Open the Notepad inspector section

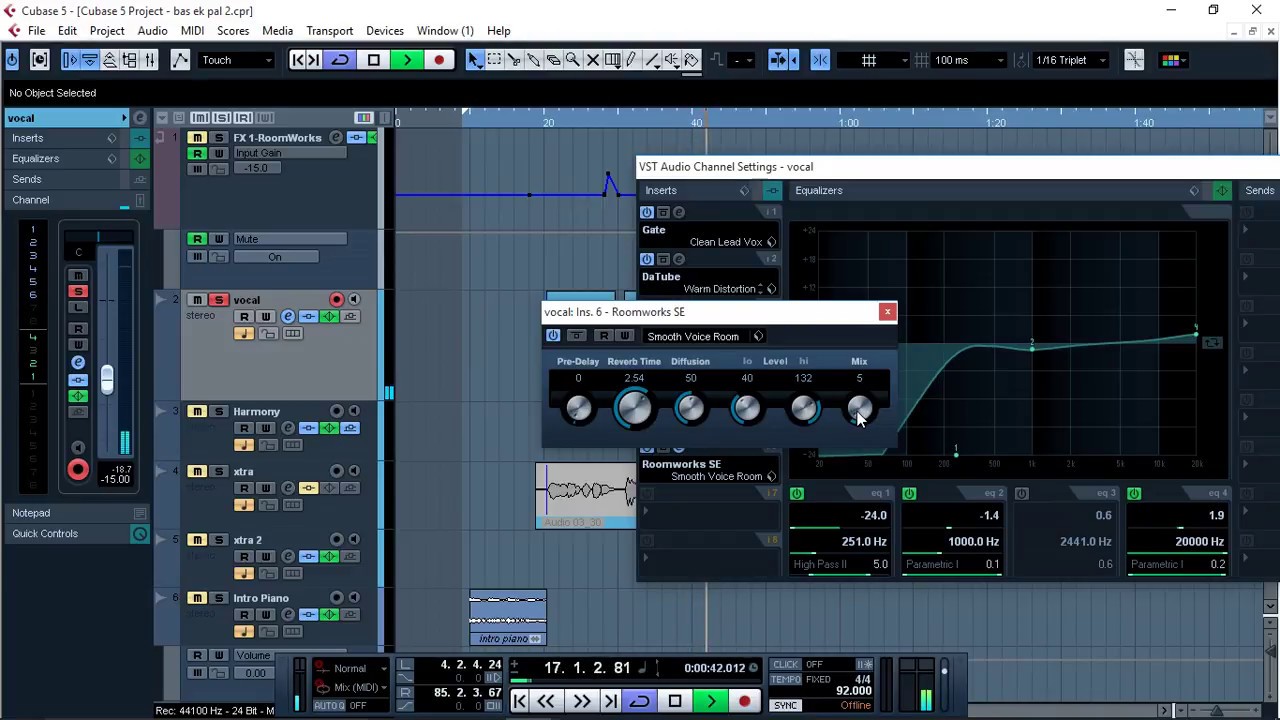pos(31,512)
